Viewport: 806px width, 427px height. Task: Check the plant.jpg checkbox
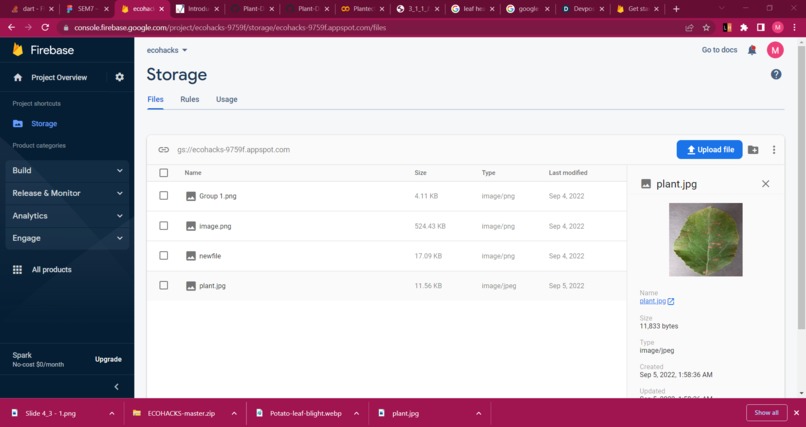click(x=163, y=285)
